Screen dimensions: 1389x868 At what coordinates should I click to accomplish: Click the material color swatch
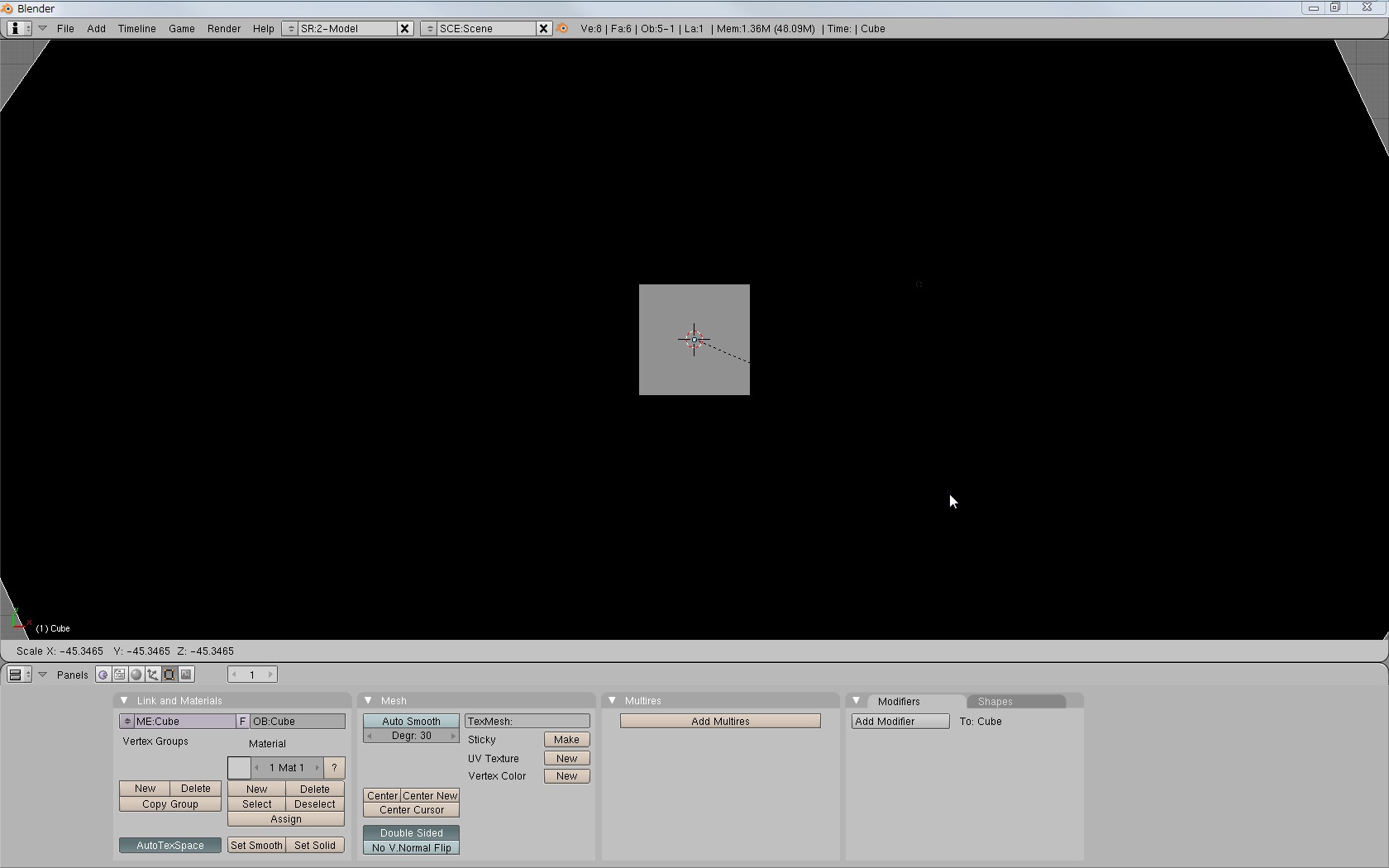pos(239,767)
